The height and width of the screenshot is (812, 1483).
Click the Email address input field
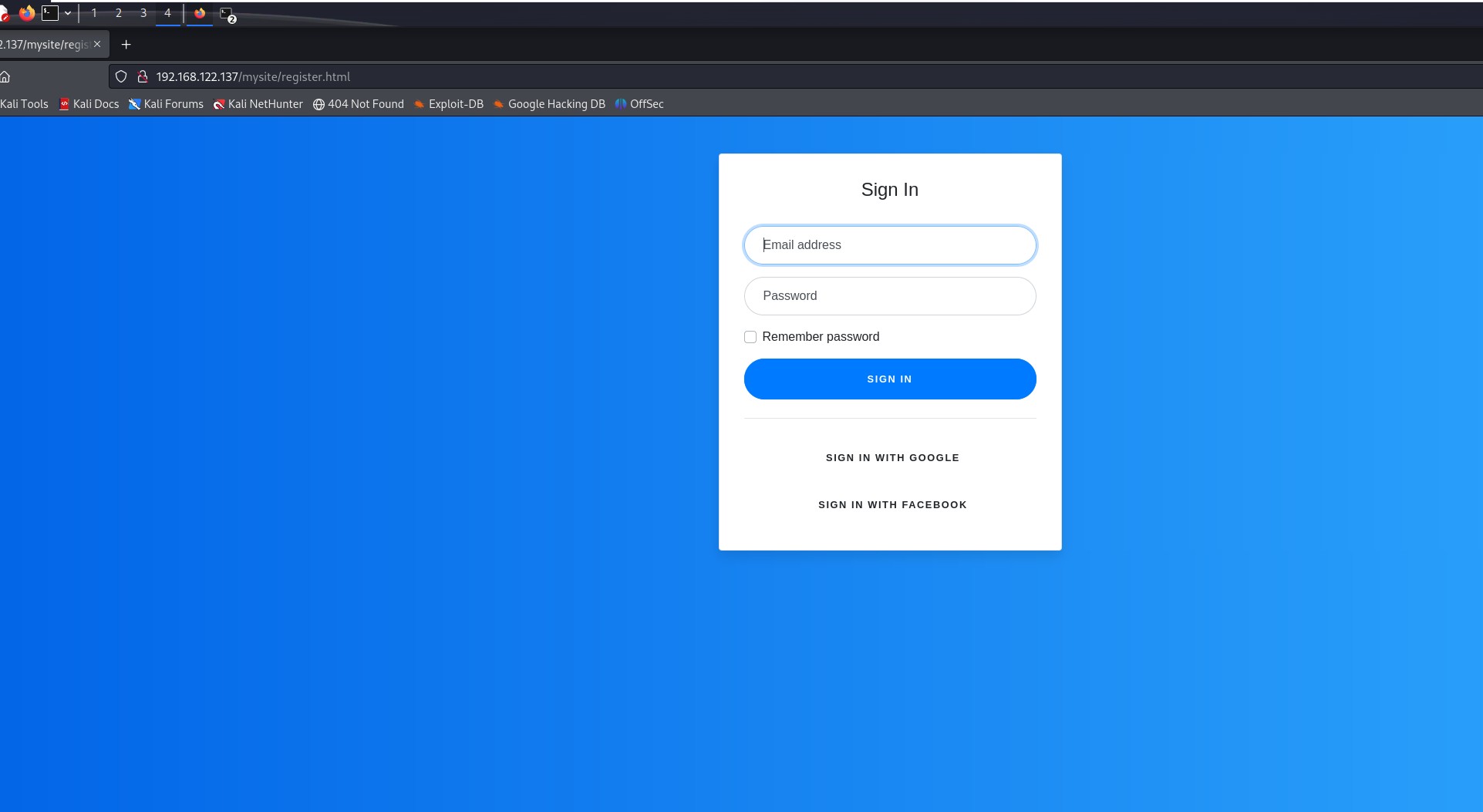890,245
